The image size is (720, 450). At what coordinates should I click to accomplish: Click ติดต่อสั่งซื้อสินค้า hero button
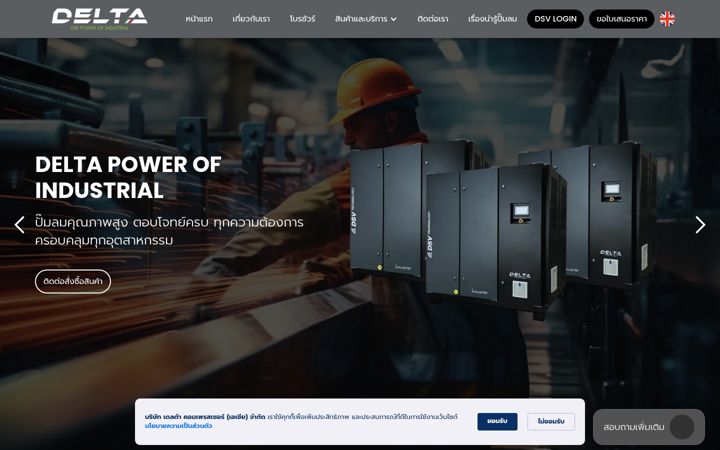pyautogui.click(x=73, y=281)
